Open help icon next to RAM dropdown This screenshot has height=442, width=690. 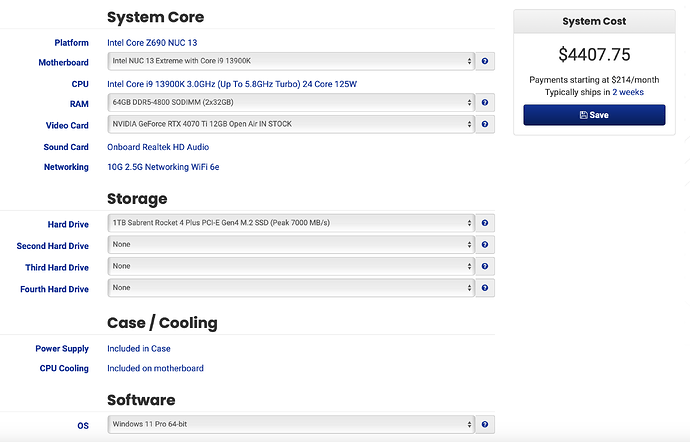point(485,103)
